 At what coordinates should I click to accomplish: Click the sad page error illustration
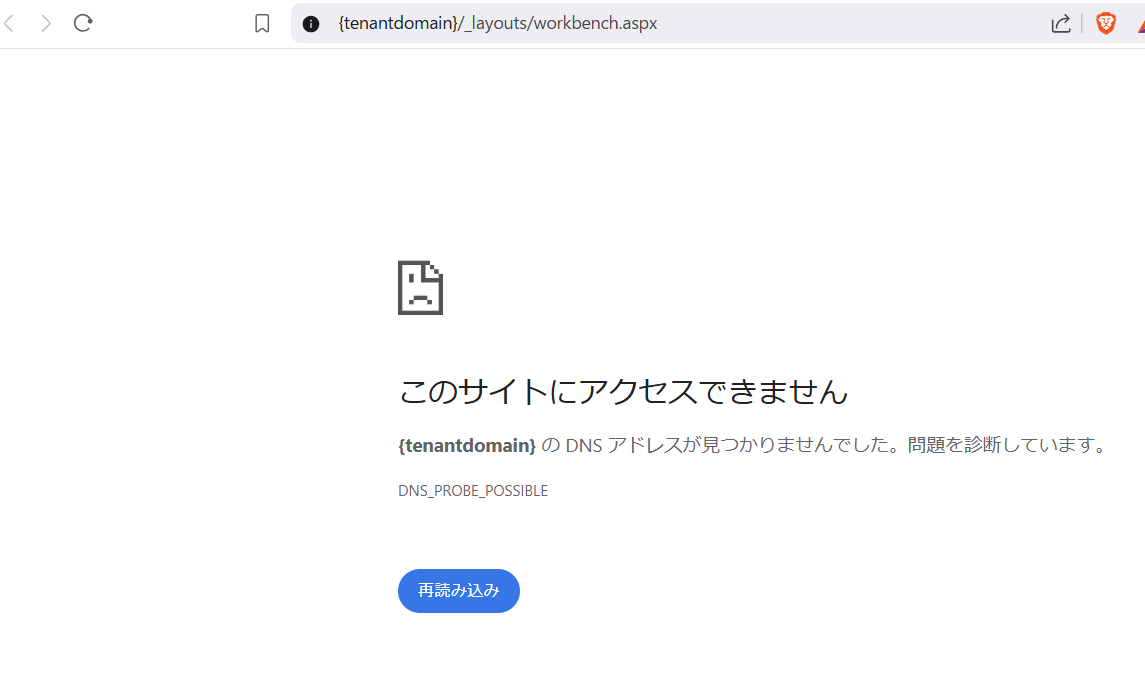click(x=420, y=288)
